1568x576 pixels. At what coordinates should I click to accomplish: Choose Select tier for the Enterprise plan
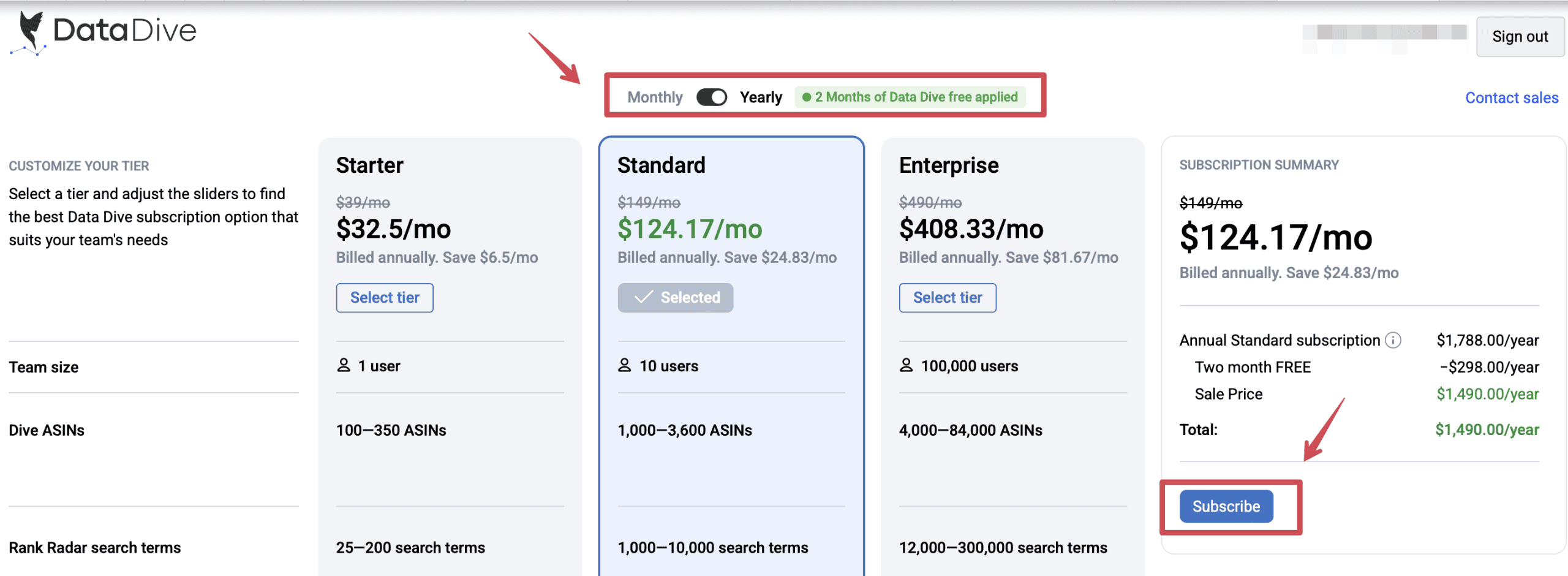[948, 298]
